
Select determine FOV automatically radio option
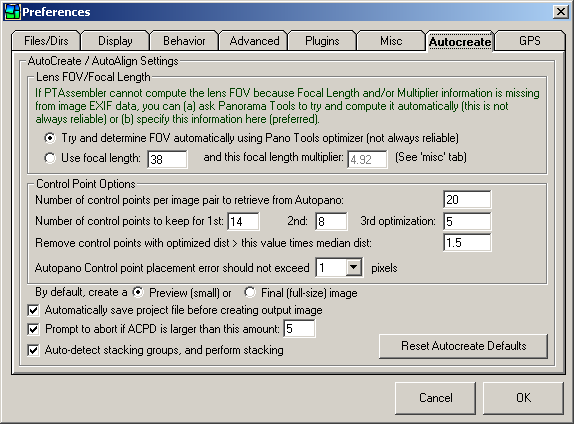(x=50, y=138)
